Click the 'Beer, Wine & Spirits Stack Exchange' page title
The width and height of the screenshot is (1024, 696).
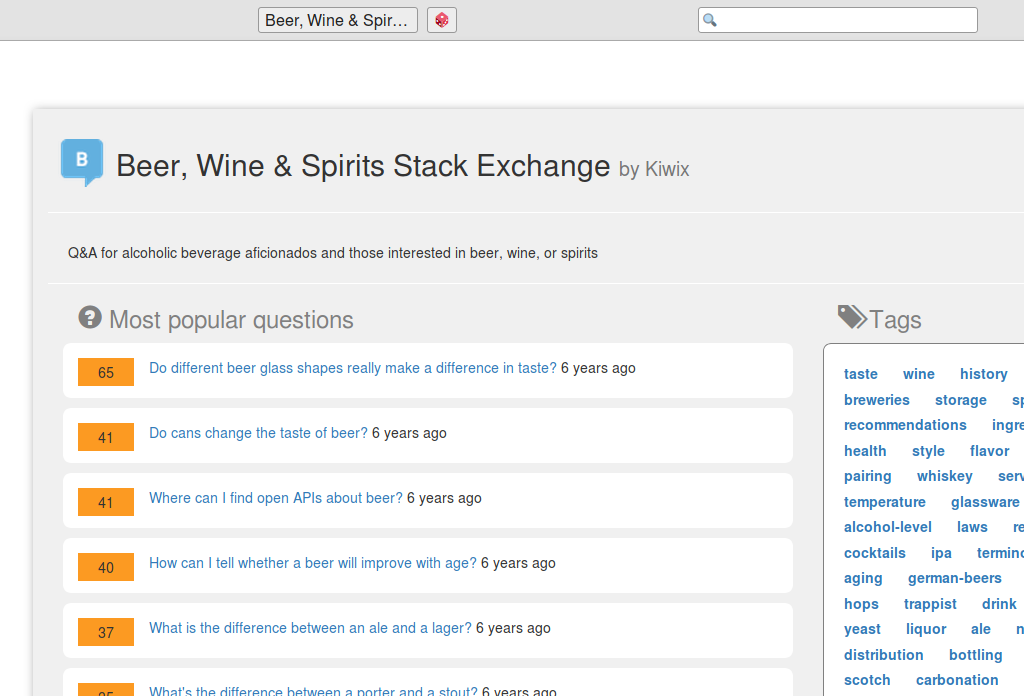point(363,166)
